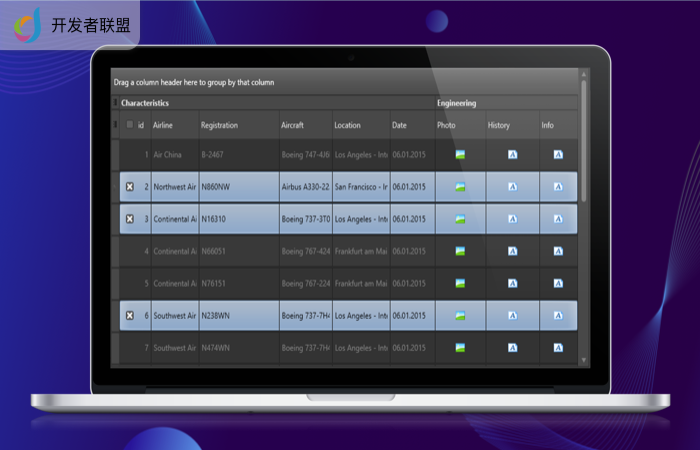Collapse the Characteristics column band handle
Viewport: 700px width, 450px height.
click(x=115, y=103)
